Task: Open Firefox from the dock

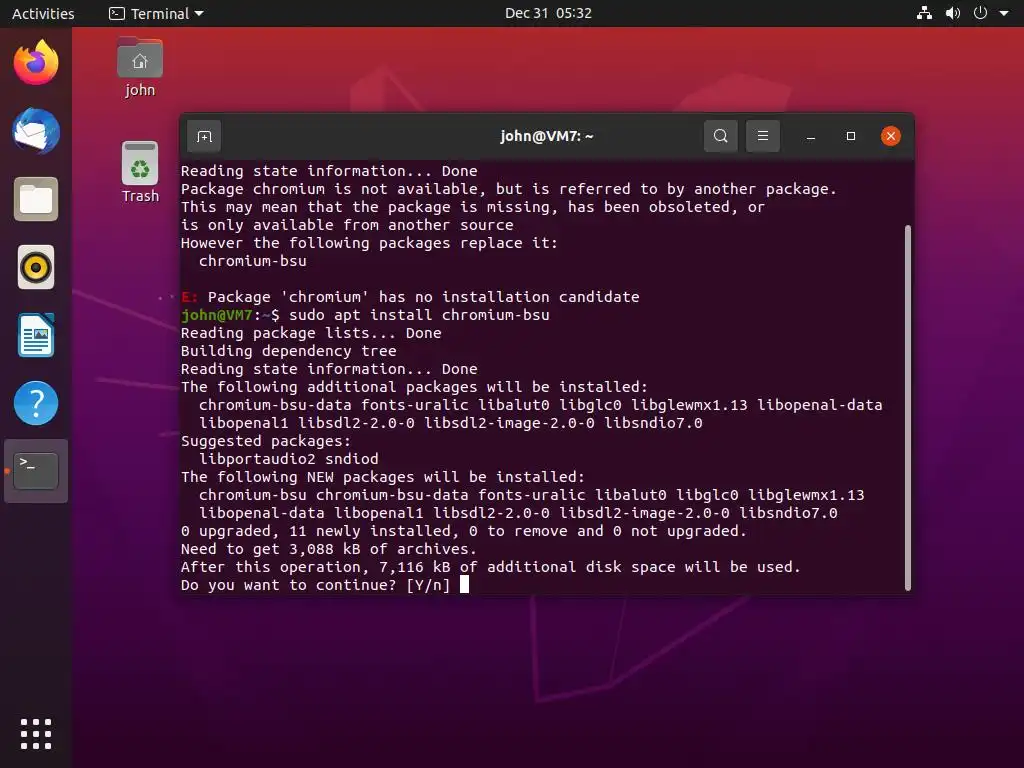Action: click(36, 63)
